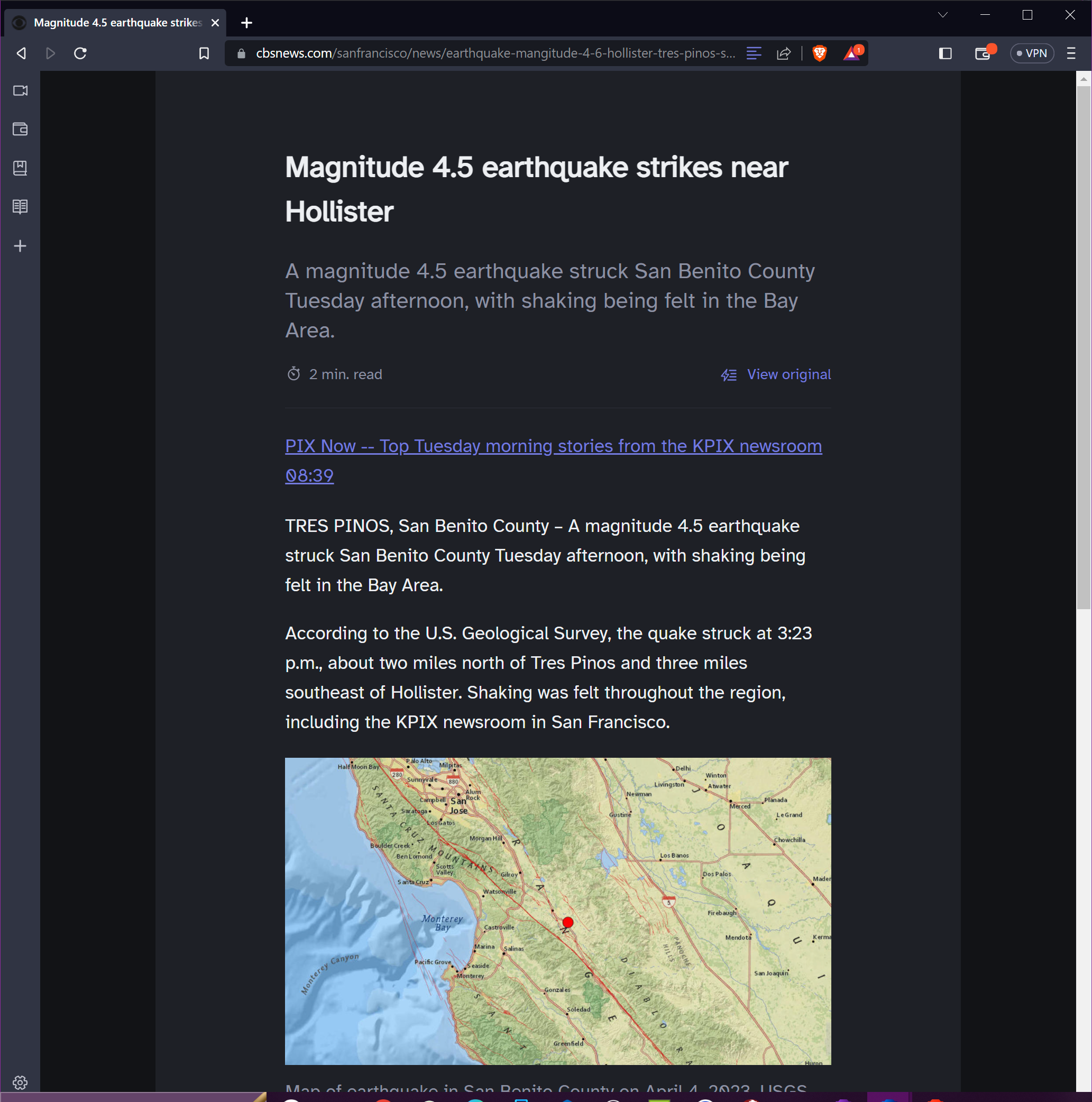The image size is (1092, 1102).
Task: Toggle the side panel with the panel icon
Action: tap(944, 53)
